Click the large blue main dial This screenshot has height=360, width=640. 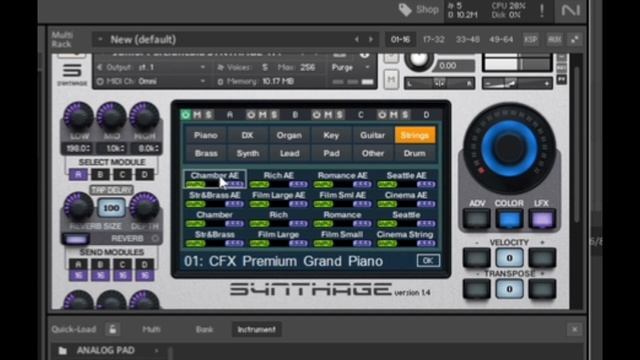point(509,148)
